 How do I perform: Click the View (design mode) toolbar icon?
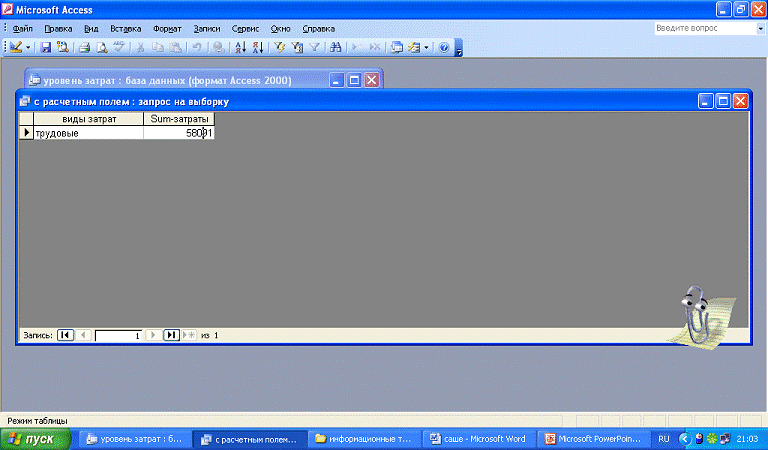16,47
